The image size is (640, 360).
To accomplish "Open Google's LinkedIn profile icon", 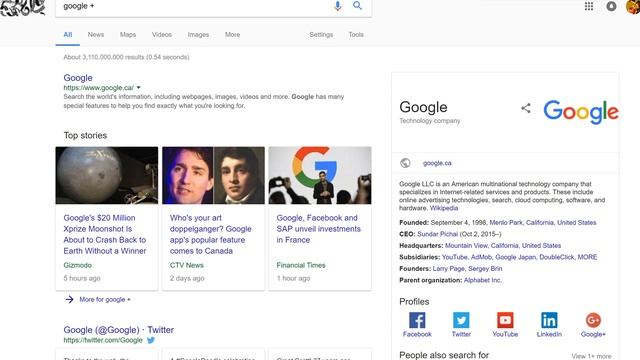I will coord(549,320).
